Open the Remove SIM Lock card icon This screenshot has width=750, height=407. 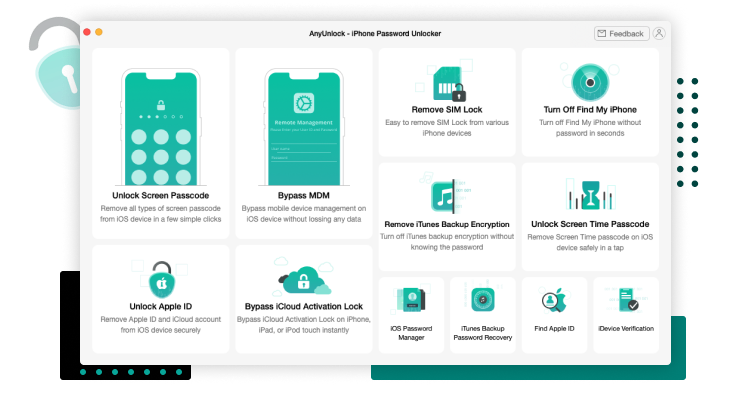pos(449,84)
